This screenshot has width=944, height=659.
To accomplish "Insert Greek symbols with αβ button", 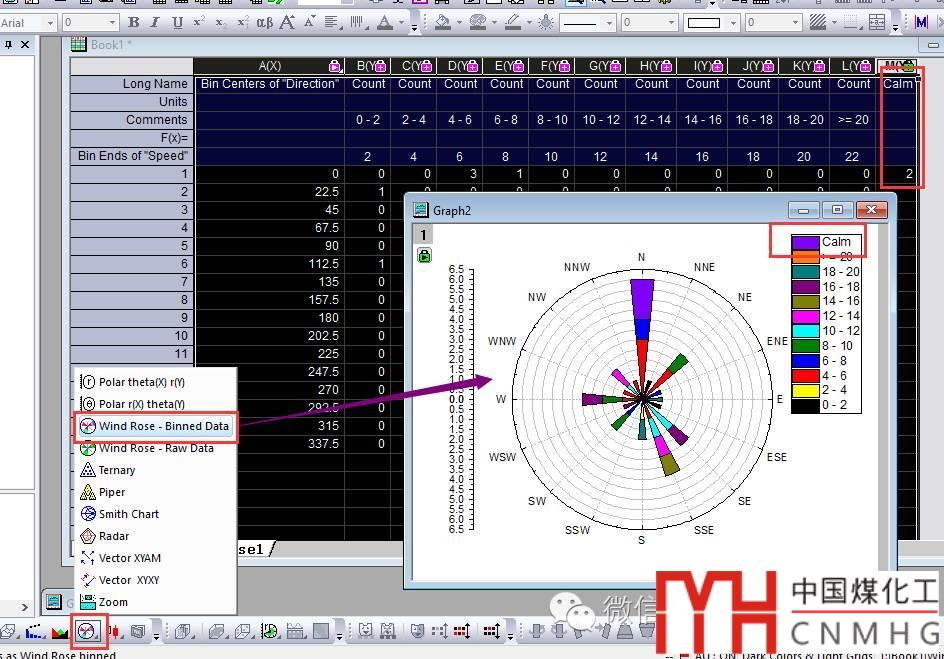I will click(x=264, y=23).
